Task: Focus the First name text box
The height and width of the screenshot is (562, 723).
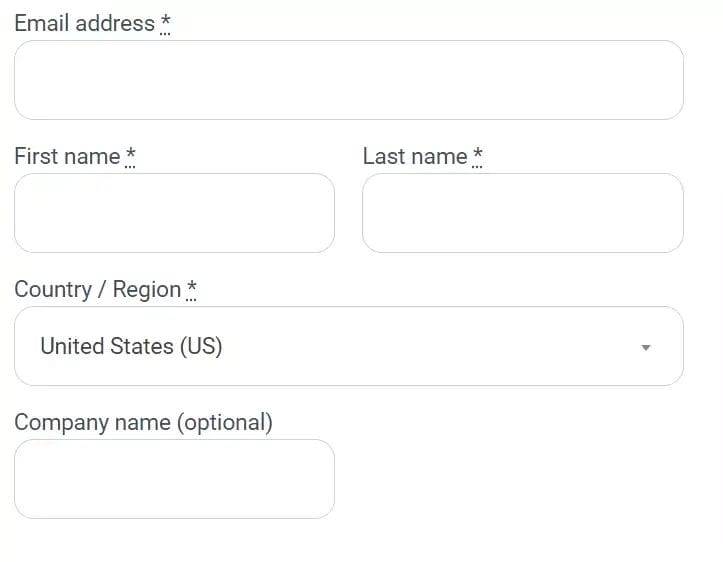Action: (x=174, y=213)
